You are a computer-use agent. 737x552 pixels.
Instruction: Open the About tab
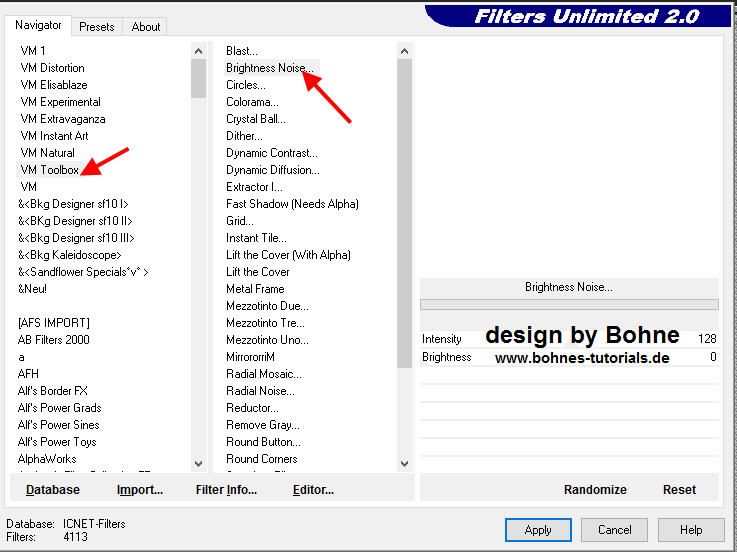tap(146, 27)
